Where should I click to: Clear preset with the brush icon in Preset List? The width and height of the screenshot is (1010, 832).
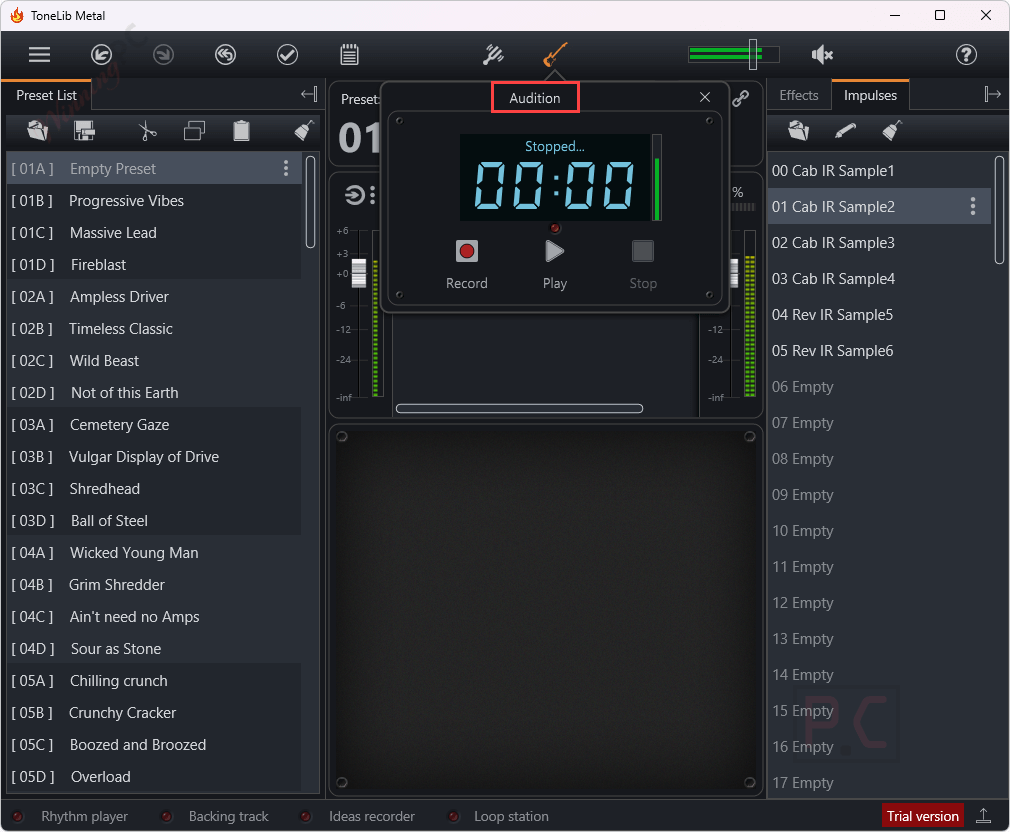click(304, 131)
